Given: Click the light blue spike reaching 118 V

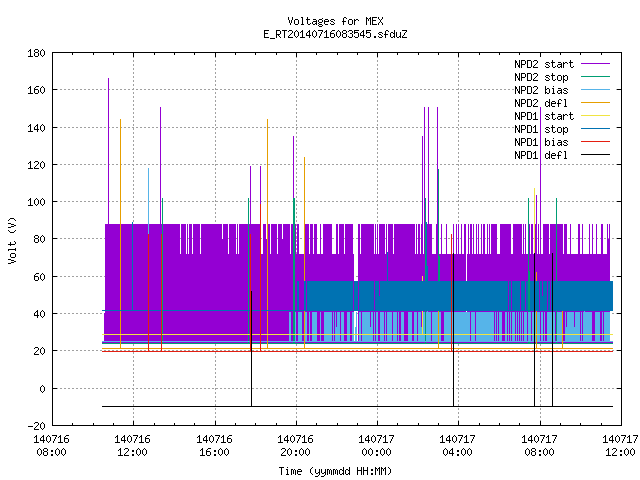Looking at the screenshot, I should 149,200.
